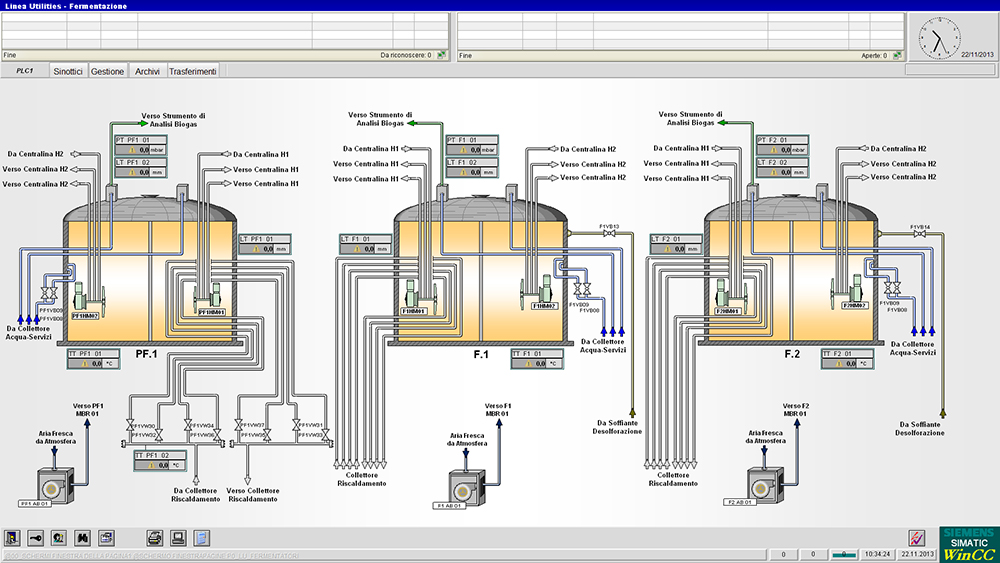This screenshot has height=563, width=1000.
Task: Click the teal progress indicator in status bar
Action: (844, 555)
